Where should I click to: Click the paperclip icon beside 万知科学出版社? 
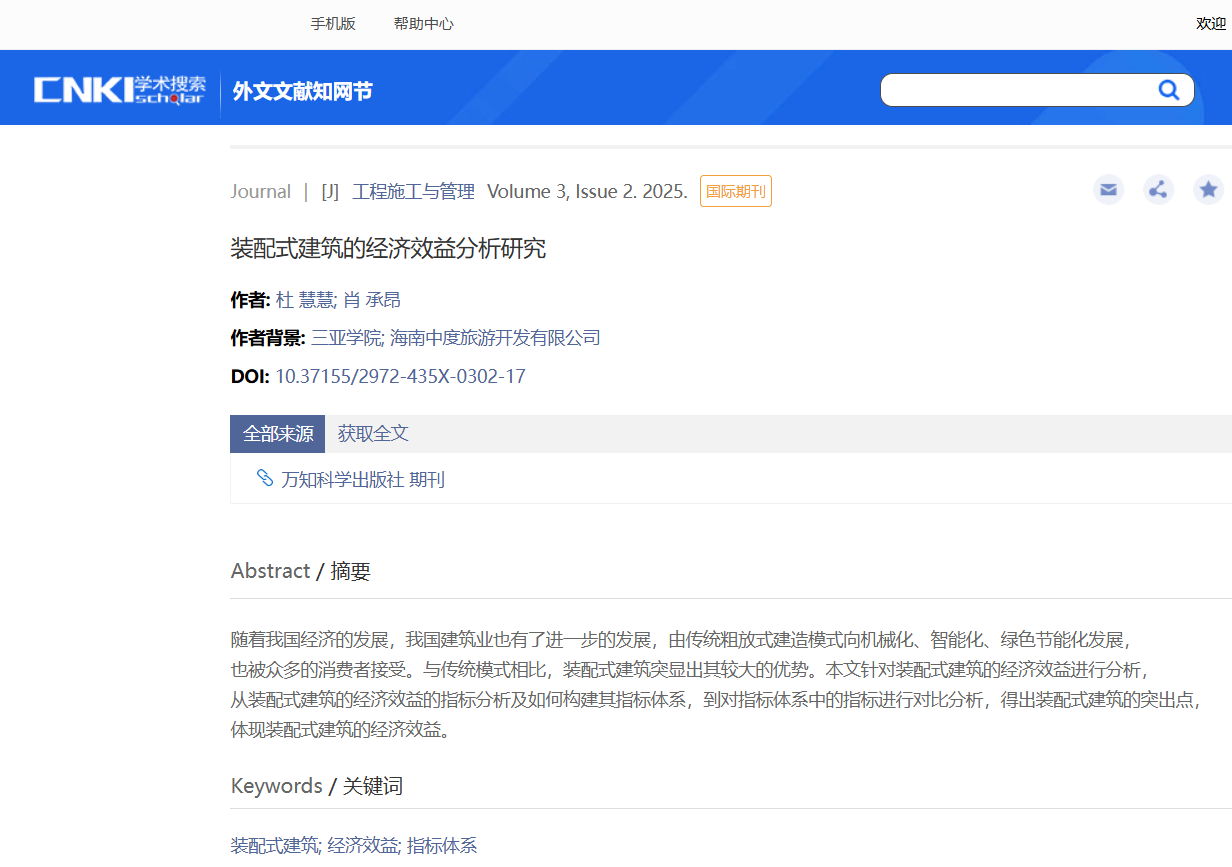pos(265,478)
